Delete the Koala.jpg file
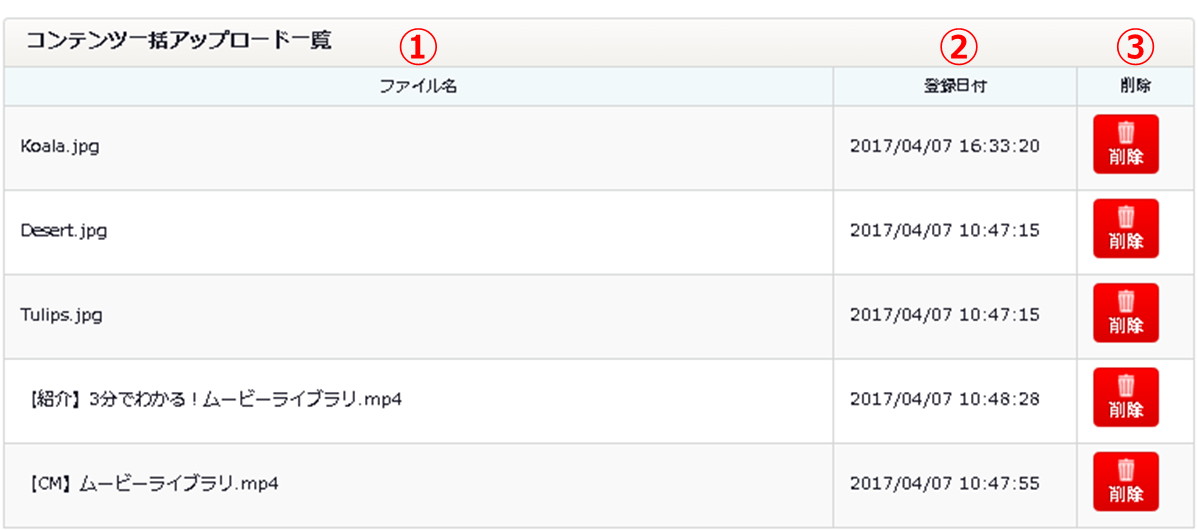Image resolution: width=1198 pixels, height=530 pixels. (1125, 145)
